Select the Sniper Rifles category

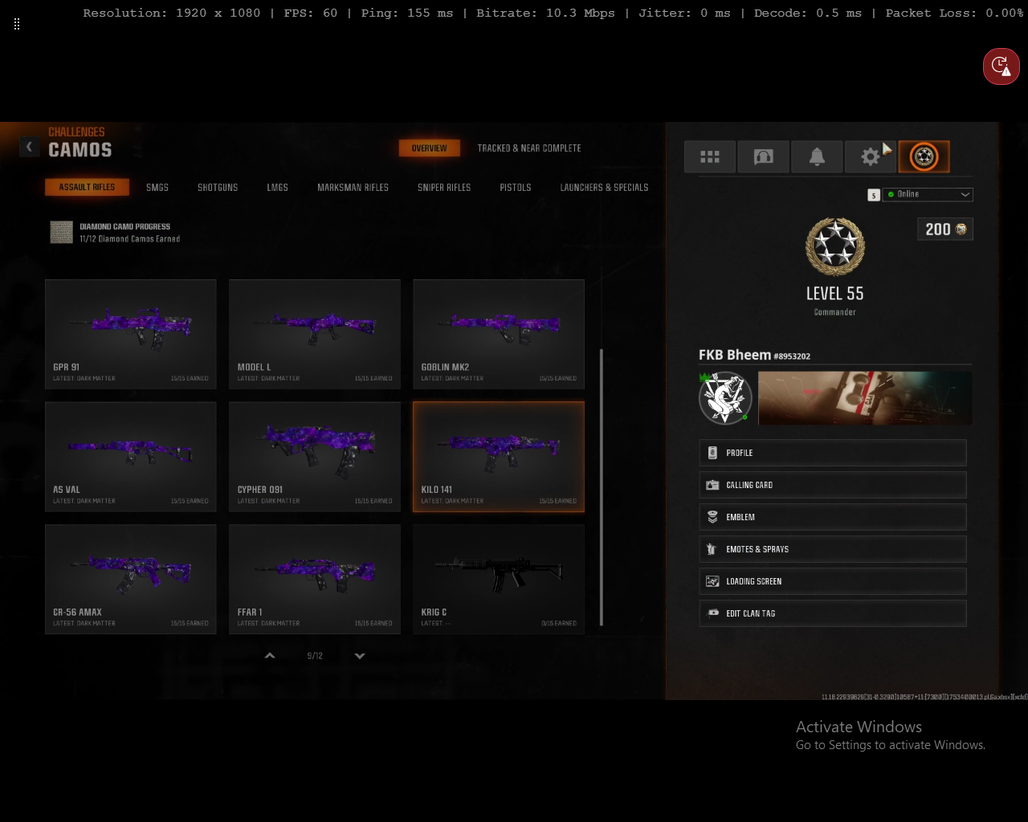pos(444,187)
